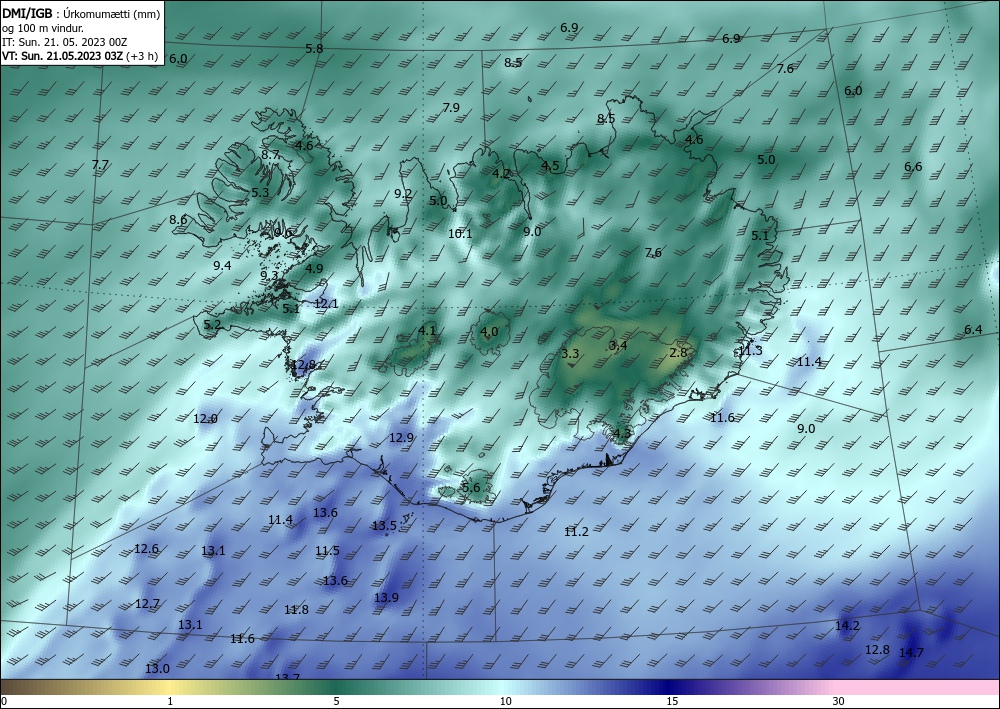The height and width of the screenshot is (709, 1000).
Task: Click the value 11.5 on the map
Action: point(327,550)
